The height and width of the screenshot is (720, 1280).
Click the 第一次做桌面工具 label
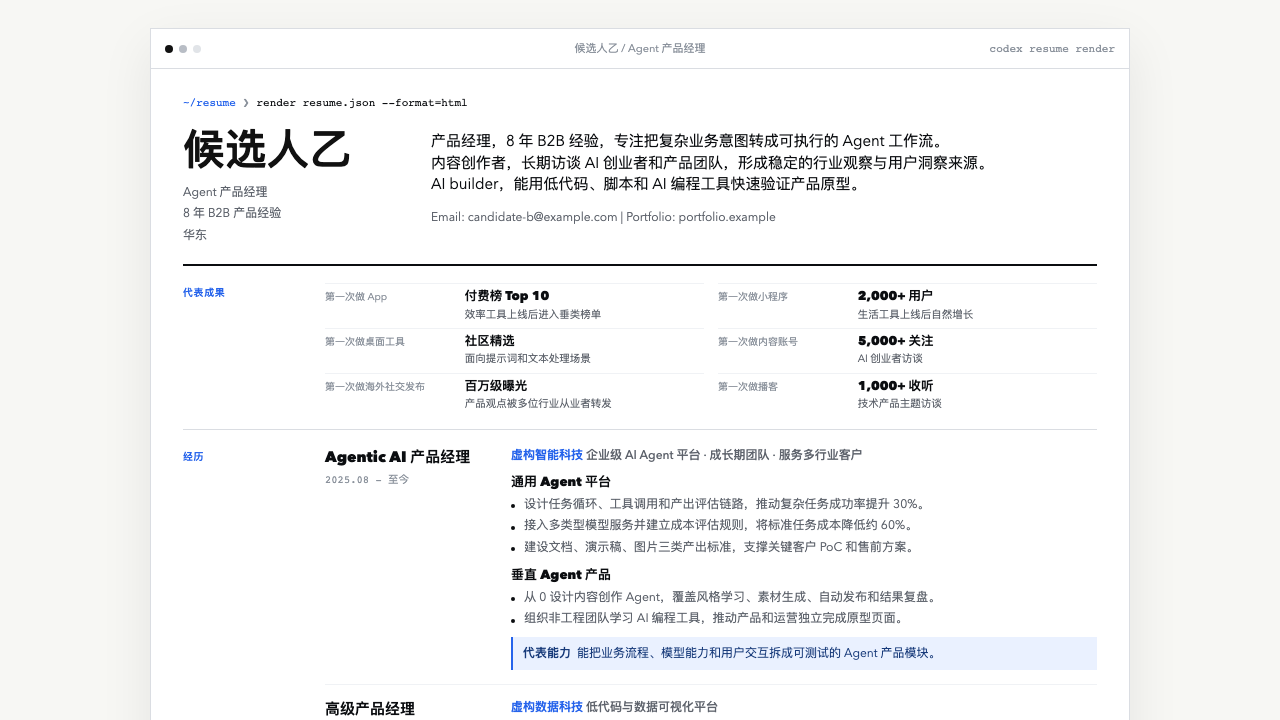coord(365,342)
